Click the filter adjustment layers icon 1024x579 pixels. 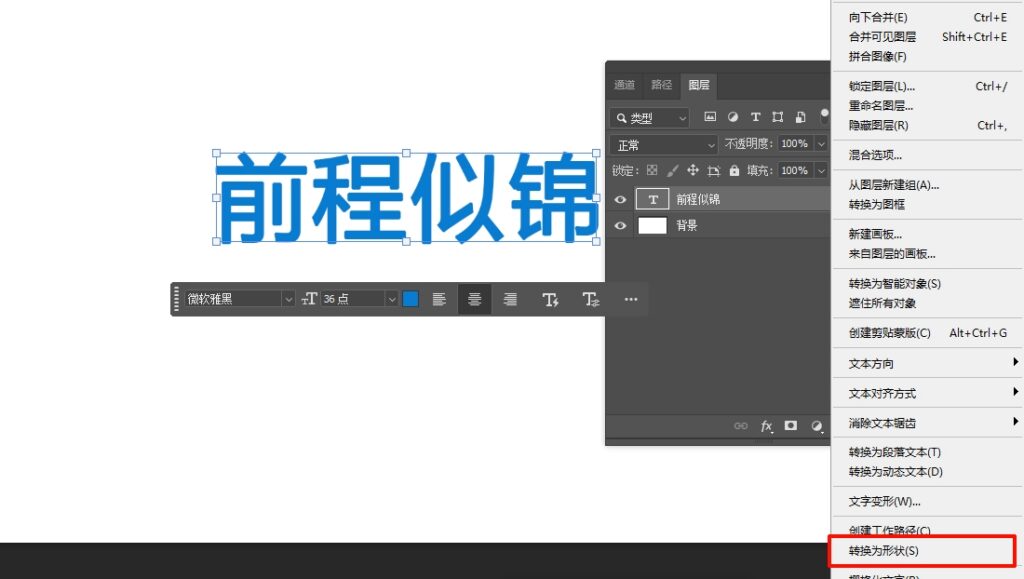tap(733, 117)
